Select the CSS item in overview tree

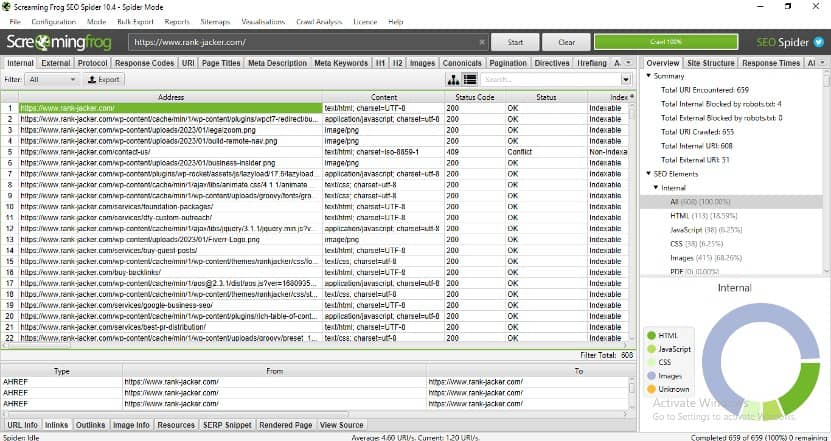click(696, 244)
